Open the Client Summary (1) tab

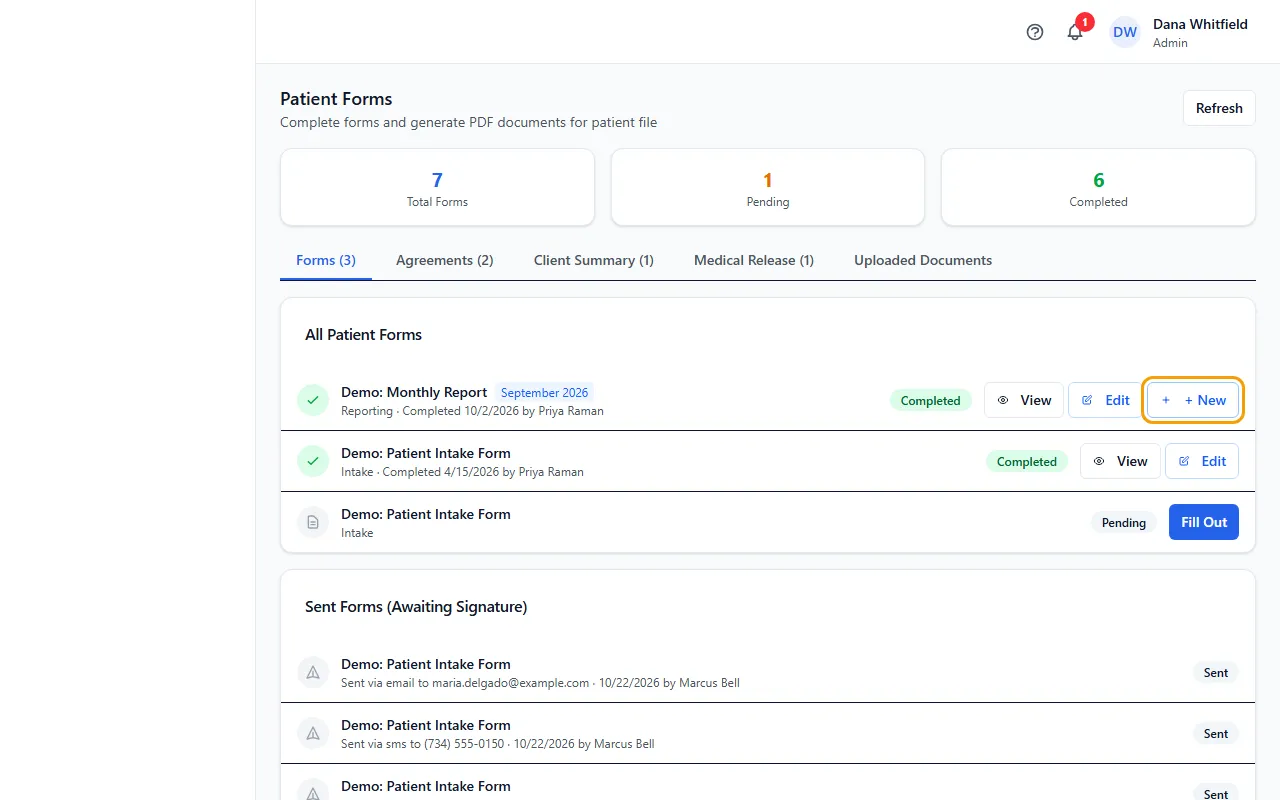click(594, 260)
